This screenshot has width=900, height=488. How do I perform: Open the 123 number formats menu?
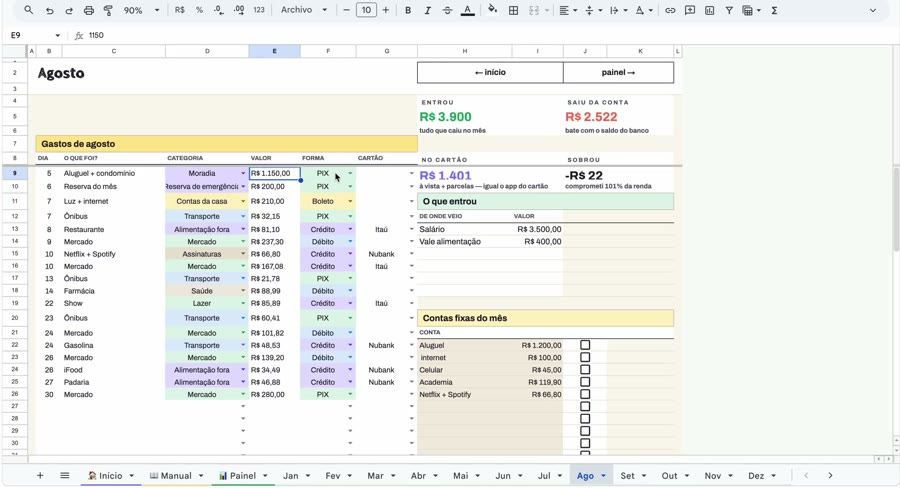(x=259, y=10)
